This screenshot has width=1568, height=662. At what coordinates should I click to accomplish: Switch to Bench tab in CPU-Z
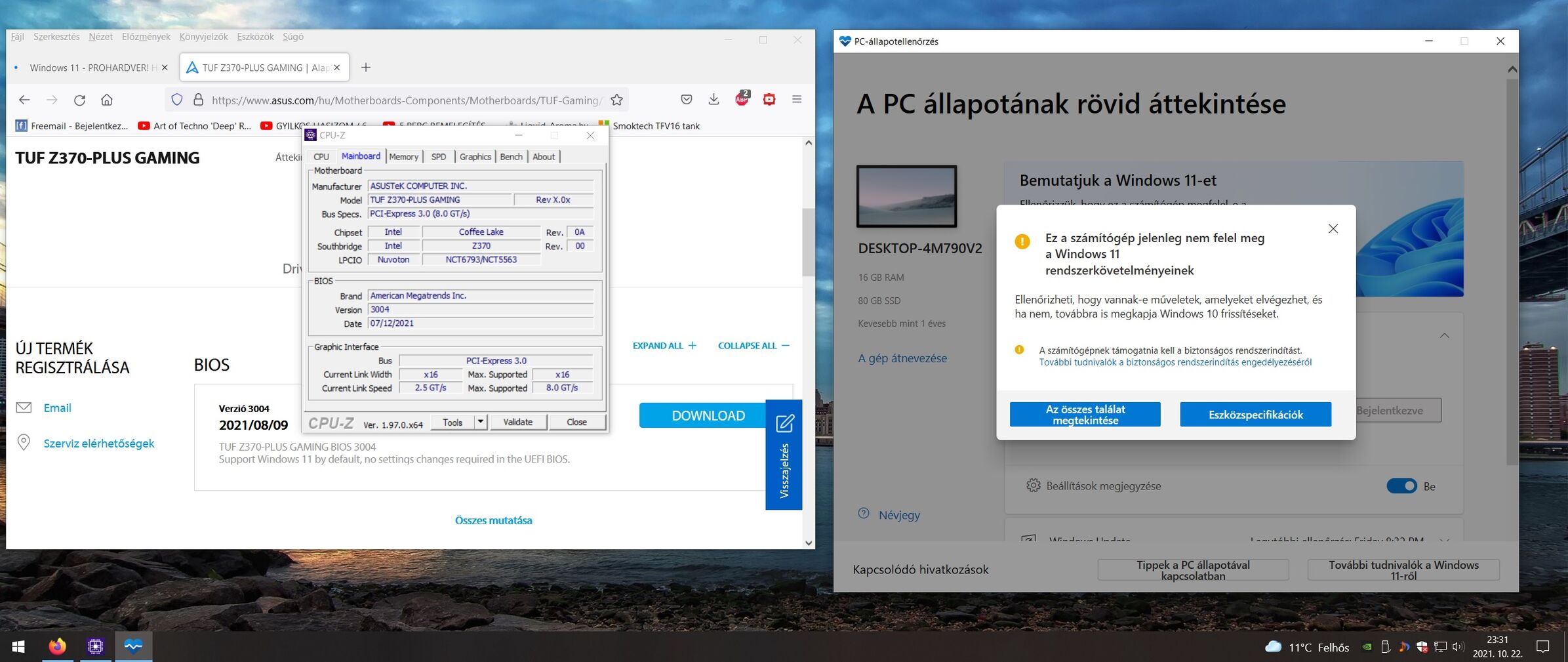(x=511, y=157)
